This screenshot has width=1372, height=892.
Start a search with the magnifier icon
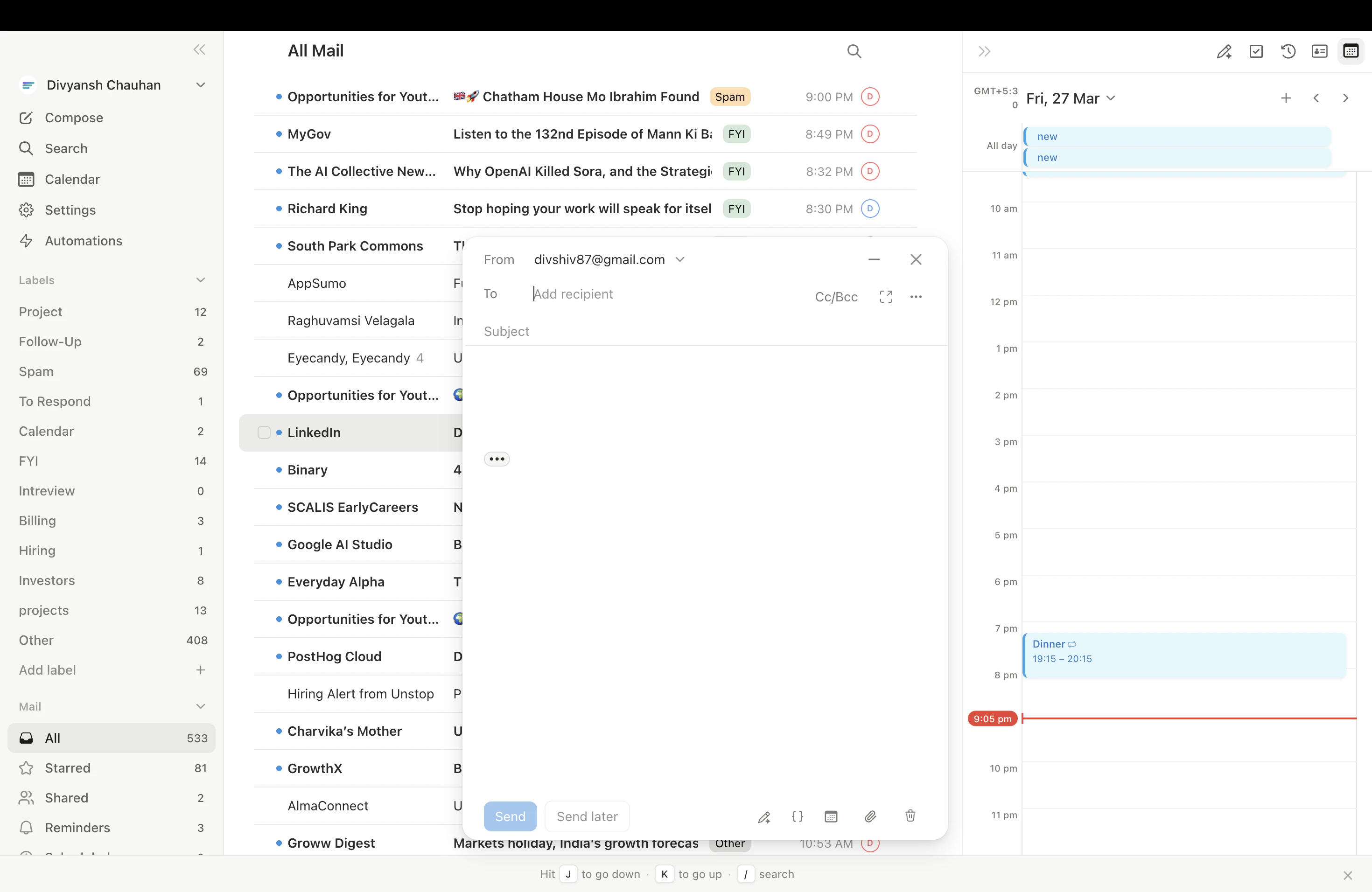click(x=854, y=51)
